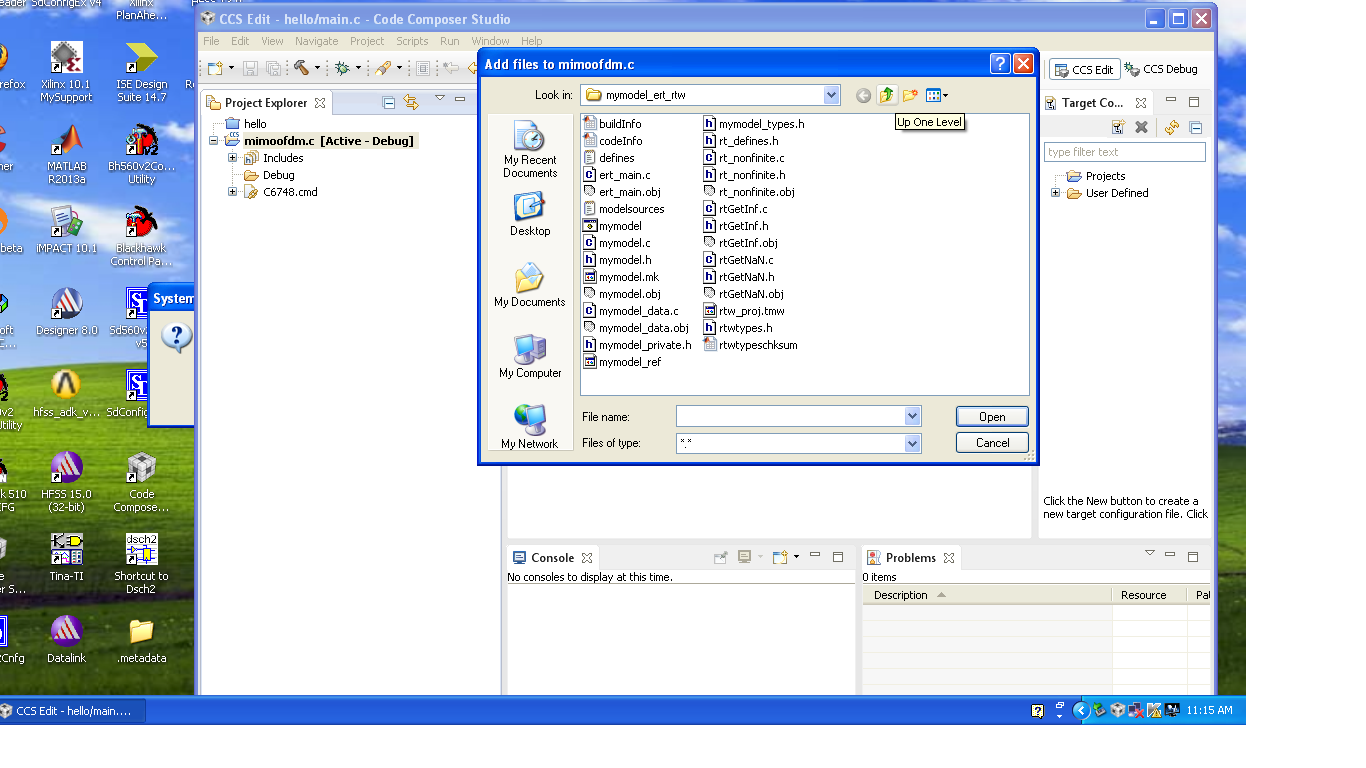This screenshot has height=768, width=1366.
Task: Expand the C6748.cmd tree node
Action: pos(232,192)
